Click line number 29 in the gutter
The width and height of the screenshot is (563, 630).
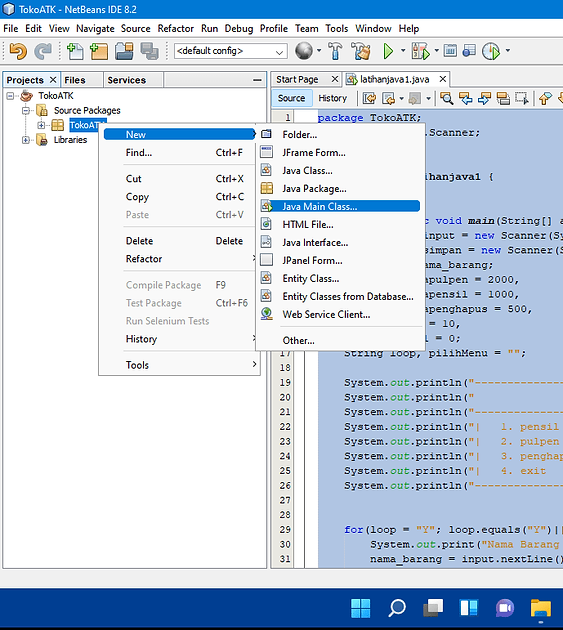coord(285,530)
